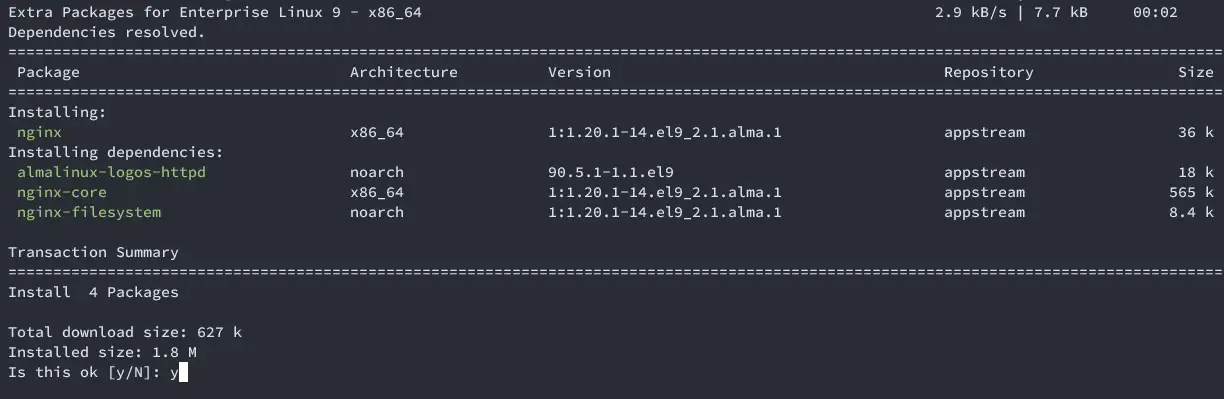Click the nginx-filesystem dependency entry
This screenshot has height=399, width=1224.
pyautogui.click(x=89, y=212)
